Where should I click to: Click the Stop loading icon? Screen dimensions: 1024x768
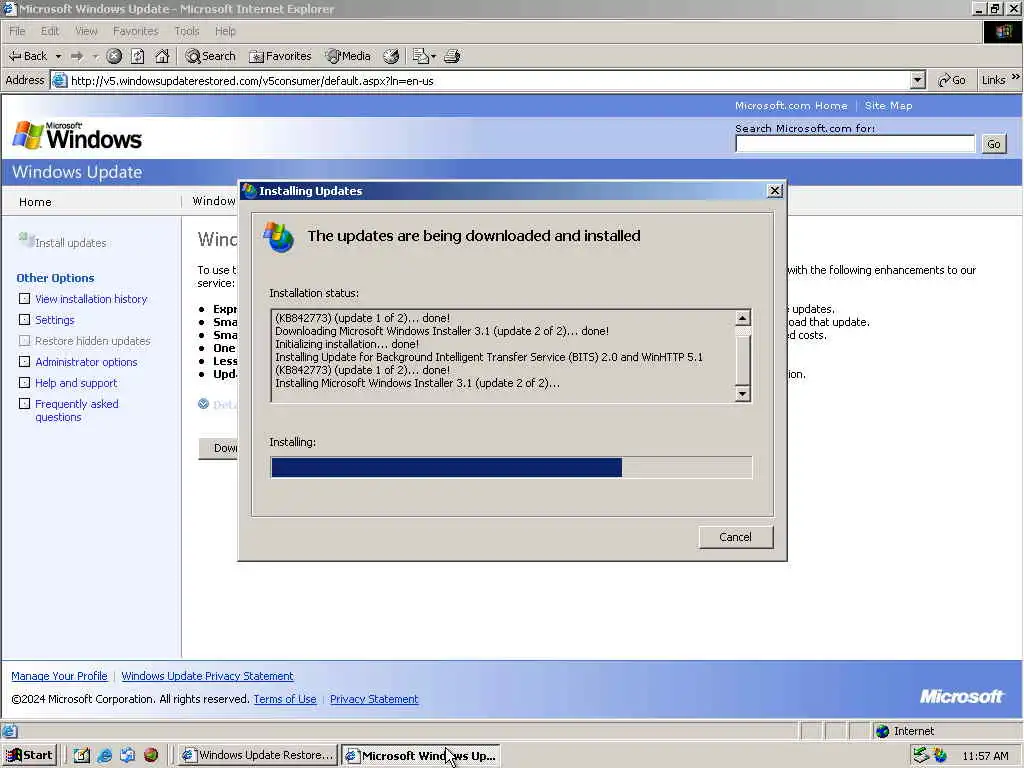coord(114,56)
